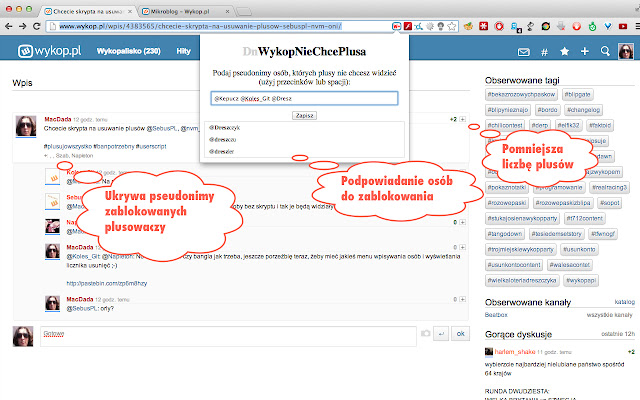Screen dimensions: 640x400
Task: Click Zapisz button in popup
Action: (x=304, y=116)
